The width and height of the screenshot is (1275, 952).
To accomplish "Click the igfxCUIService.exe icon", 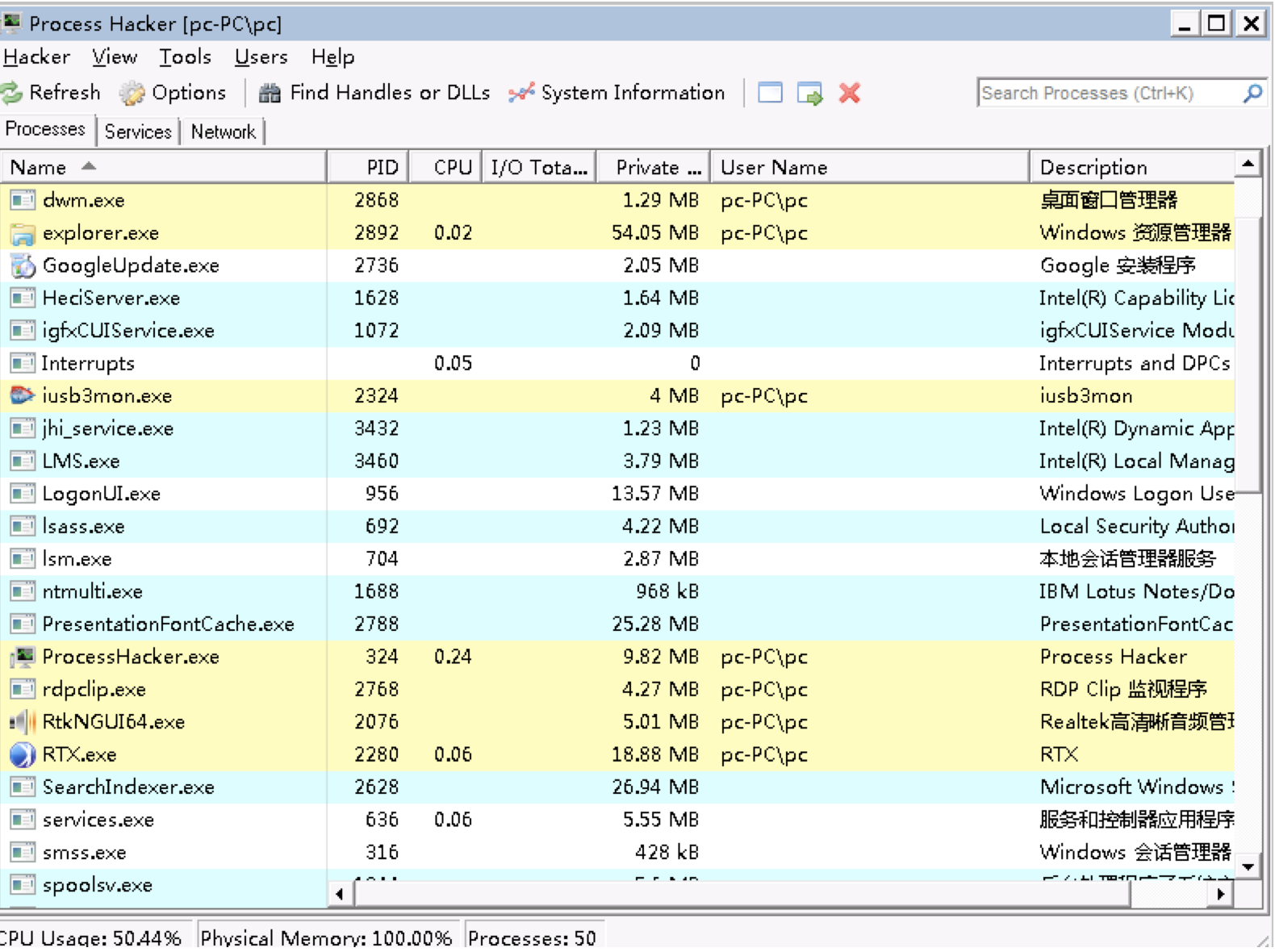I will (23, 331).
